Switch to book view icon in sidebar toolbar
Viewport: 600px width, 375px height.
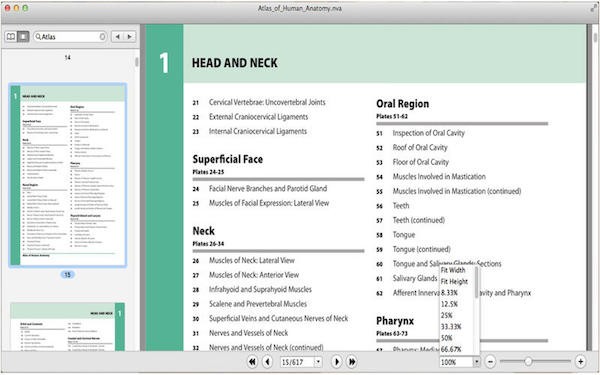pos(11,37)
